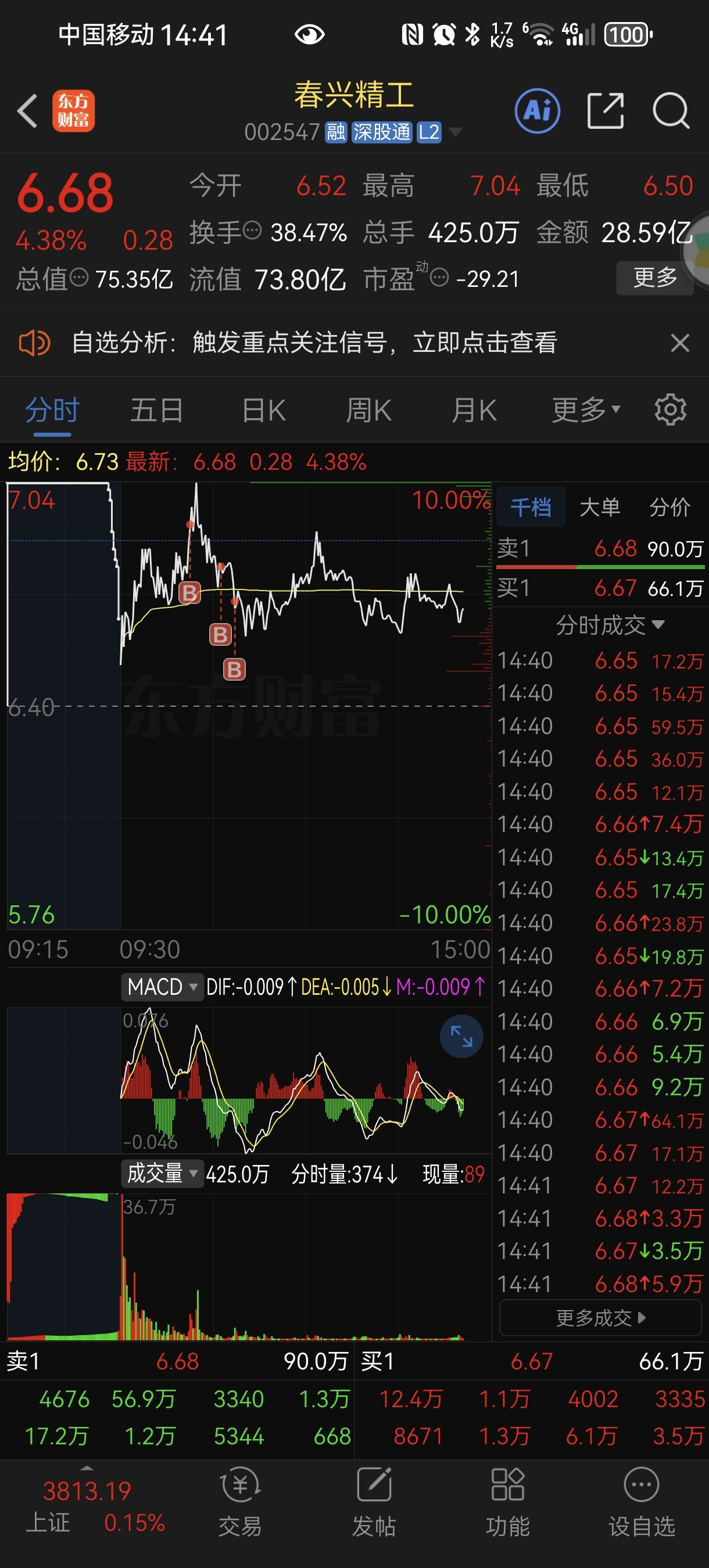Open the Ai assistant icon
Viewport: 709px width, 1568px height.
click(x=537, y=111)
